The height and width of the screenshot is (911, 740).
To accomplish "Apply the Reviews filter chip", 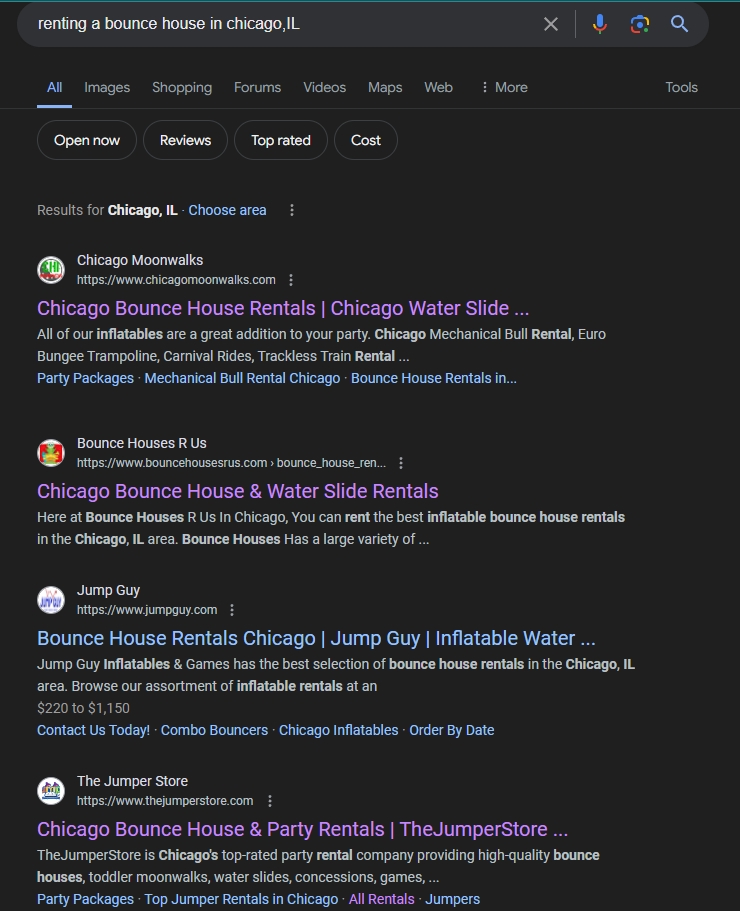I will click(185, 140).
